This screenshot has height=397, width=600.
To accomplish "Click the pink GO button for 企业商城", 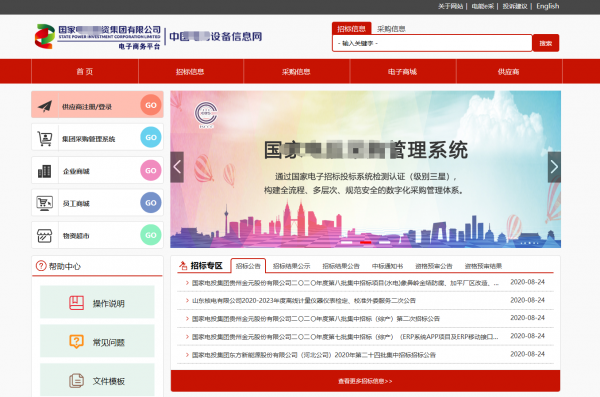I will click(151, 170).
